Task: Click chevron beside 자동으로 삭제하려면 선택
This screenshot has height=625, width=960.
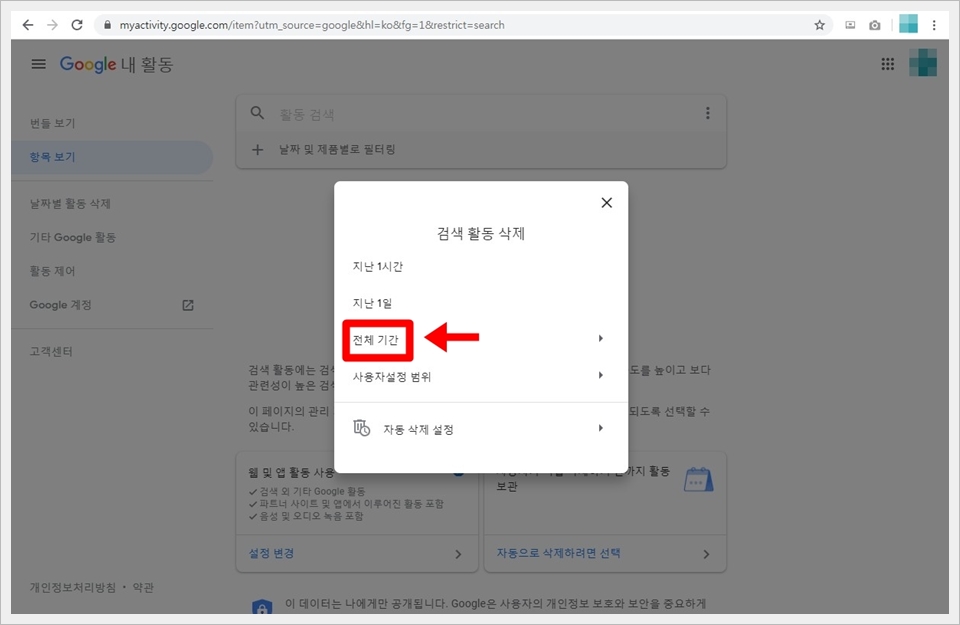Action: point(707,554)
